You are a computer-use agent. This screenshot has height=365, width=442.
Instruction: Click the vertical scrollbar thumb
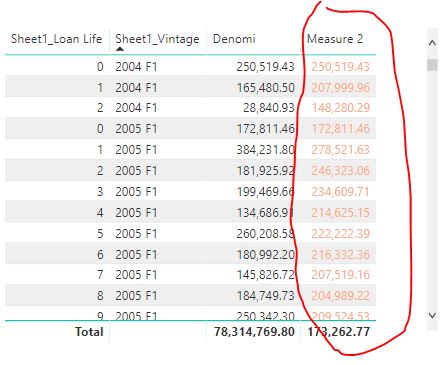pyautogui.click(x=432, y=65)
